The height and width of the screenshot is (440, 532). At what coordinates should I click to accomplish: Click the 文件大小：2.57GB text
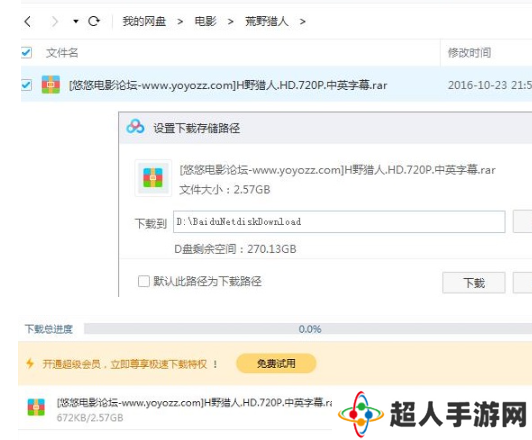[225, 190]
